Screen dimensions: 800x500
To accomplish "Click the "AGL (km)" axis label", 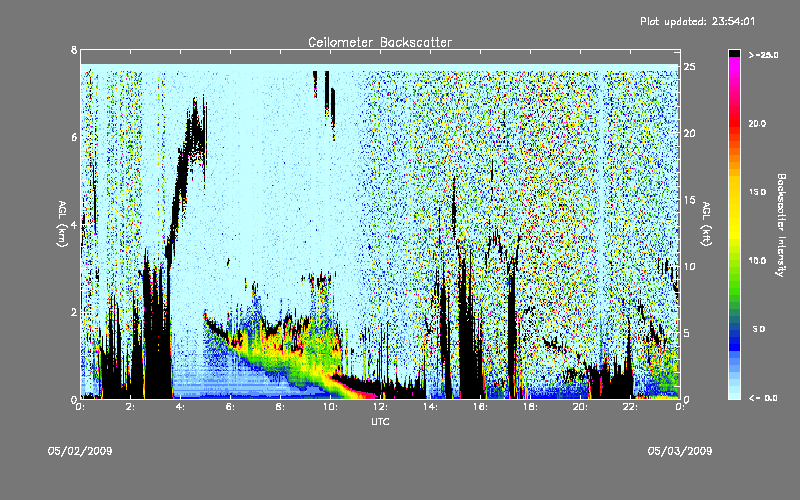I will click(62, 224).
